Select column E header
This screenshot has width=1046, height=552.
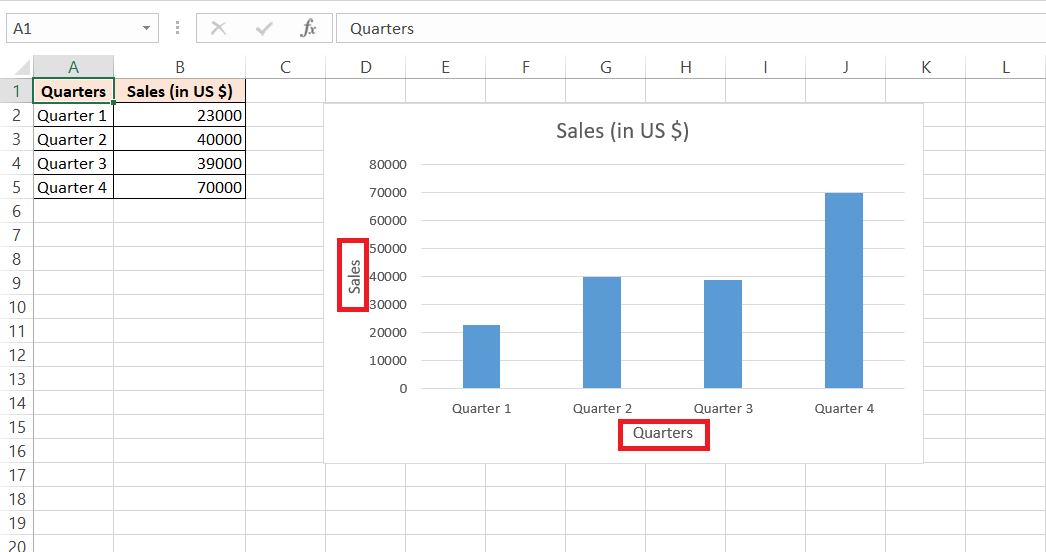pyautogui.click(x=446, y=67)
